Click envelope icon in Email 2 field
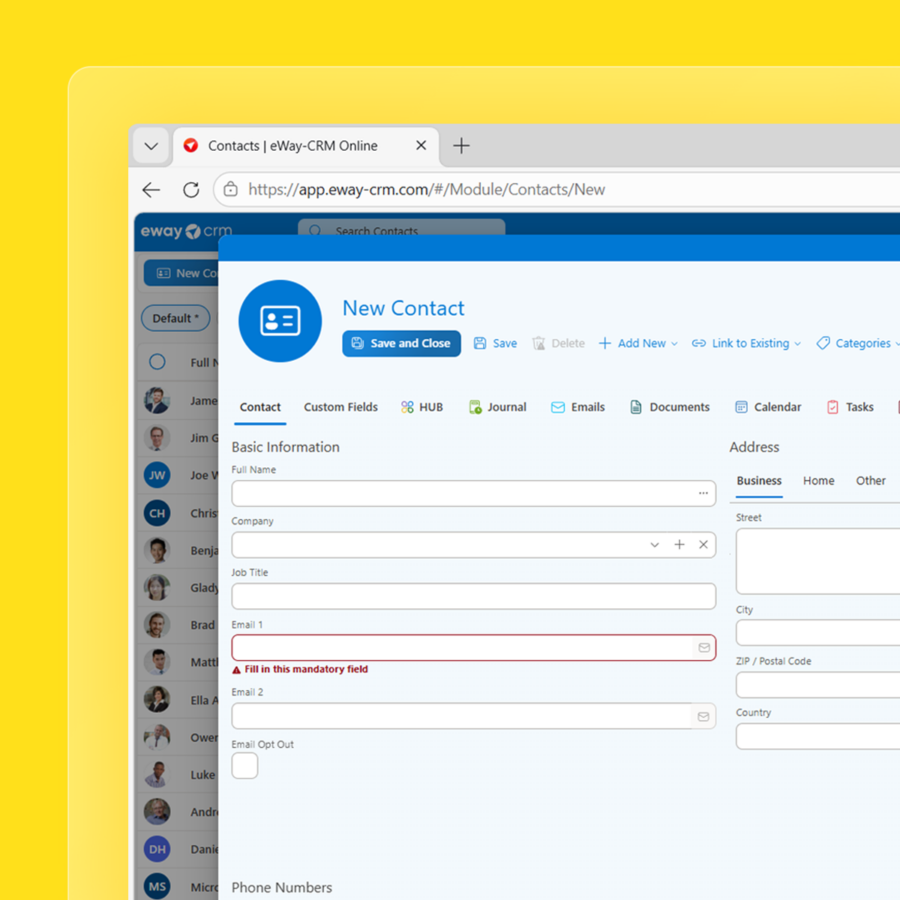Screen dimensions: 900x900 pos(704,717)
